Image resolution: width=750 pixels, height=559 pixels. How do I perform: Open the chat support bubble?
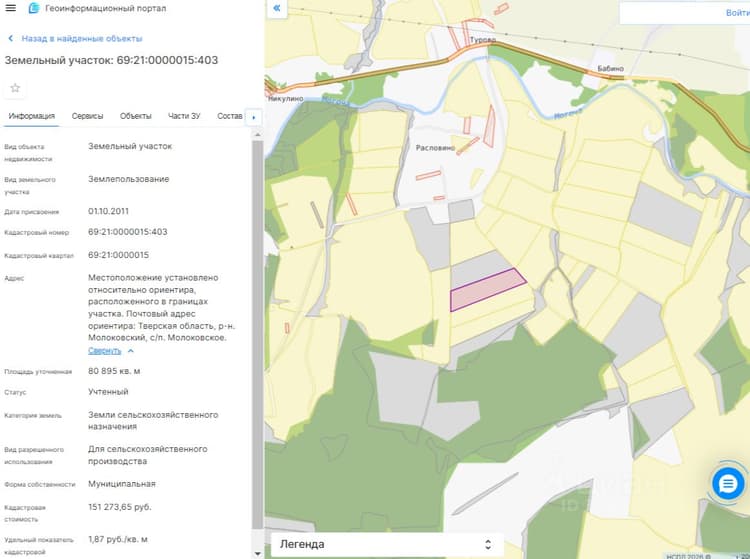tap(728, 484)
